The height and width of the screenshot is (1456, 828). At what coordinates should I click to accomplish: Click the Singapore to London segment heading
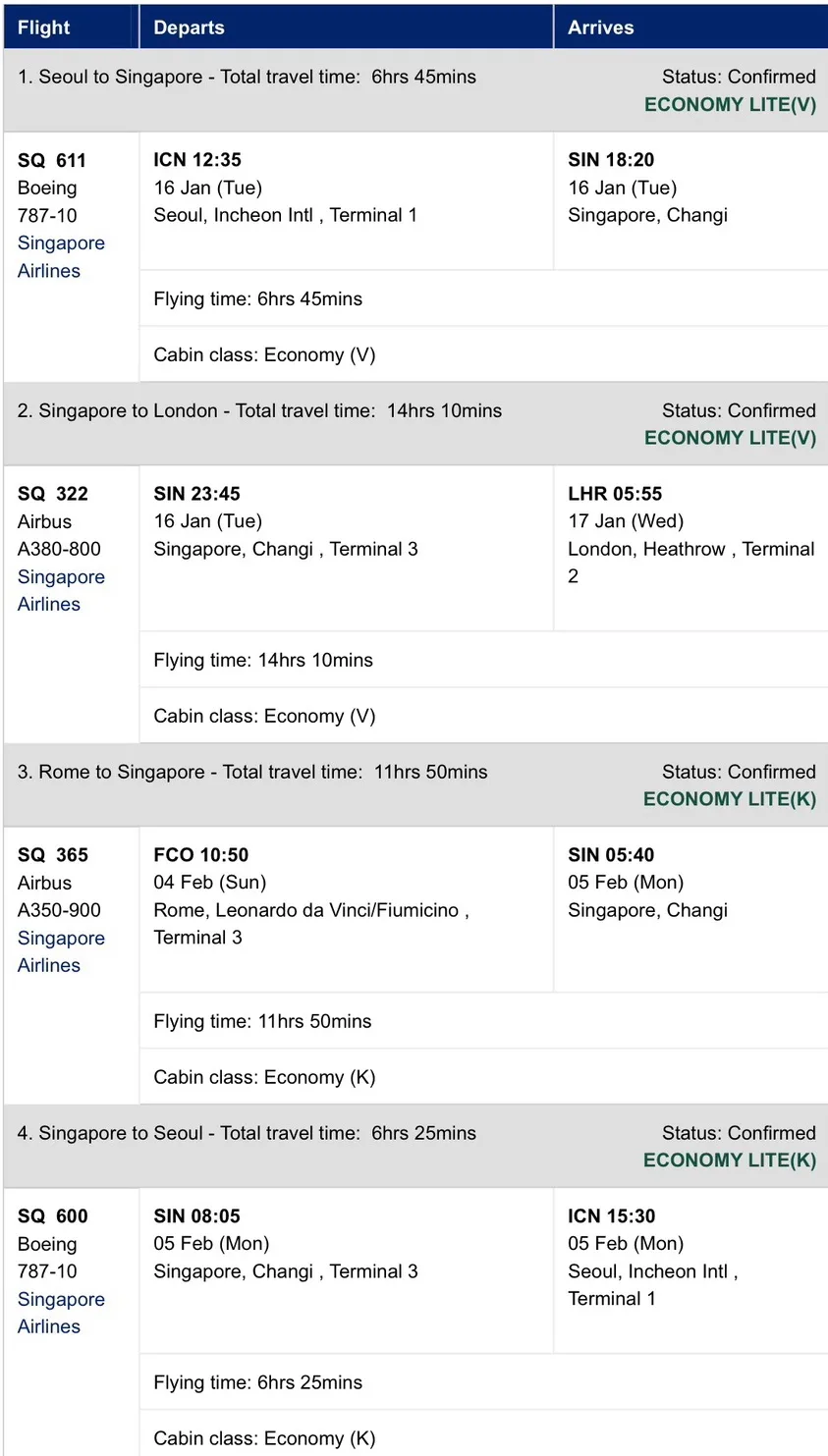[259, 410]
